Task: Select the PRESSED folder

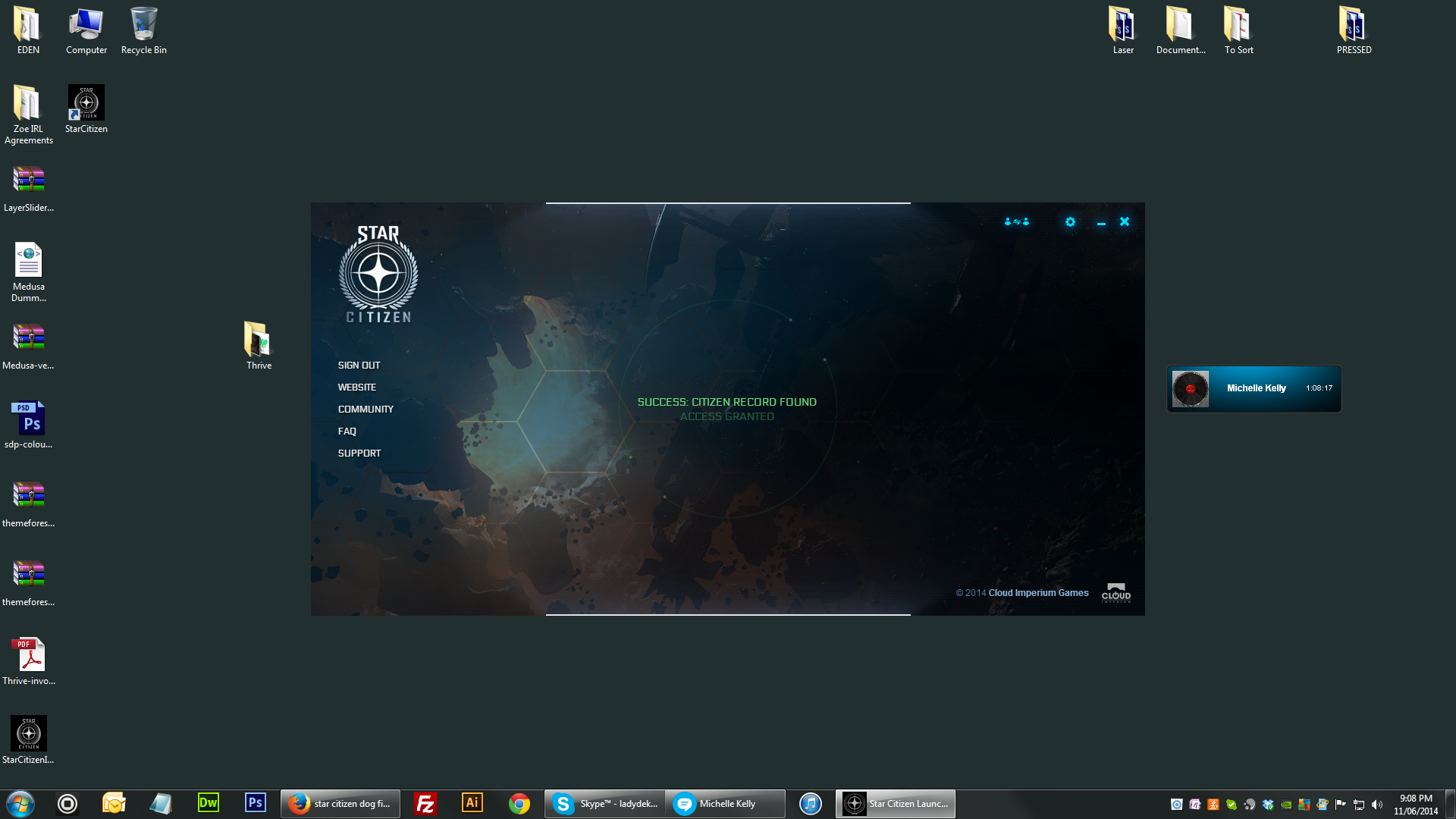Action: pos(1354,31)
